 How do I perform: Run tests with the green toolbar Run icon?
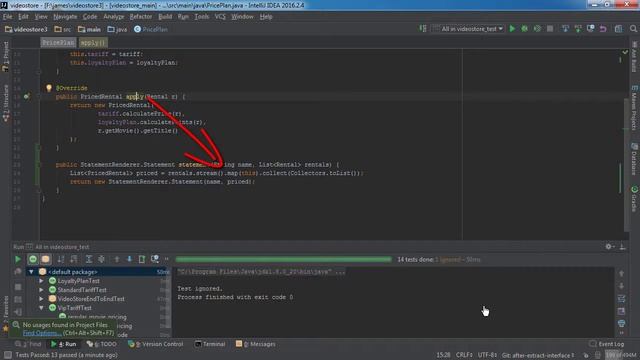coord(512,29)
